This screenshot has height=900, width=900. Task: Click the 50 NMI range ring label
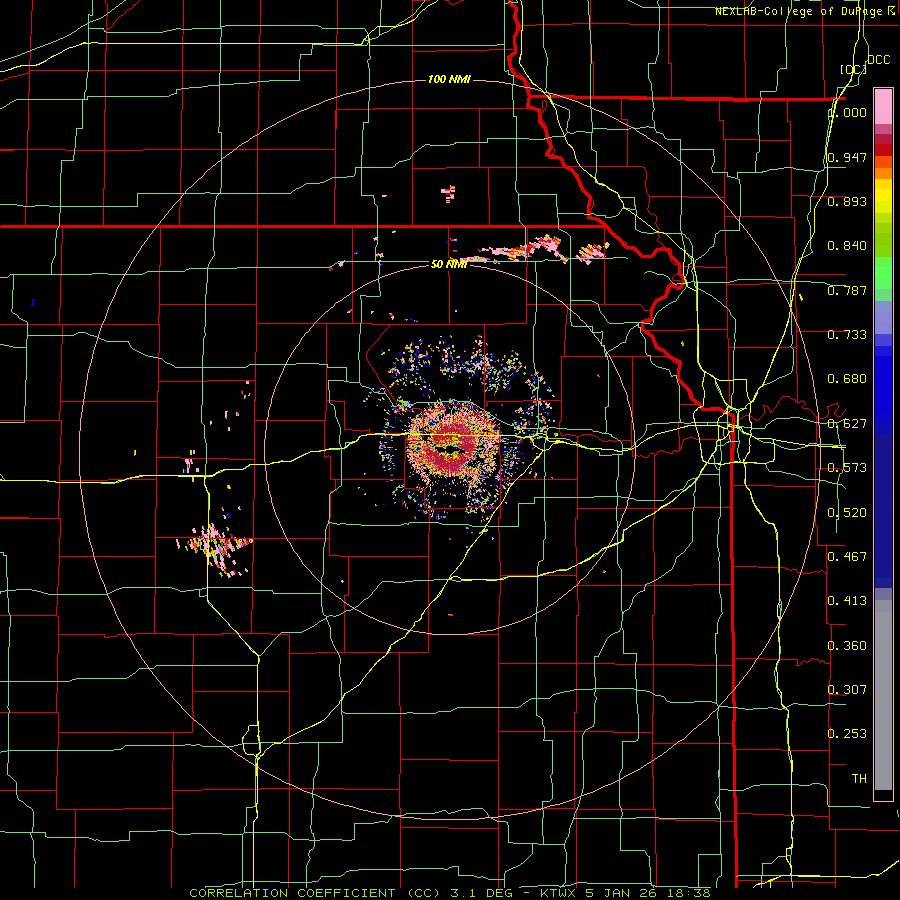(x=449, y=264)
